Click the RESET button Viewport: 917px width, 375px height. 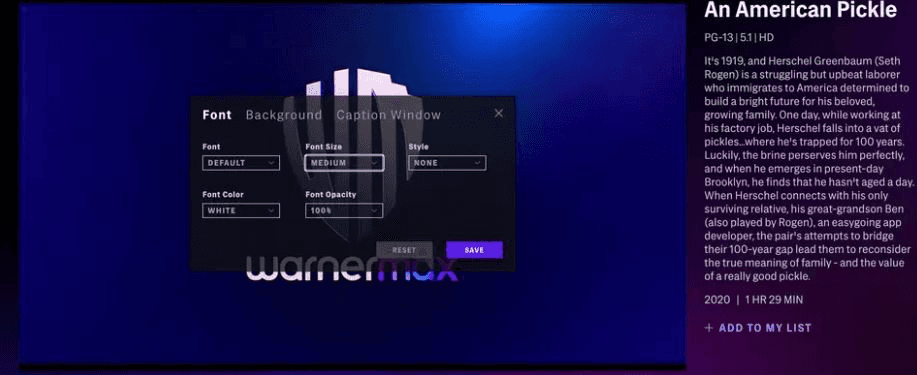click(x=404, y=250)
